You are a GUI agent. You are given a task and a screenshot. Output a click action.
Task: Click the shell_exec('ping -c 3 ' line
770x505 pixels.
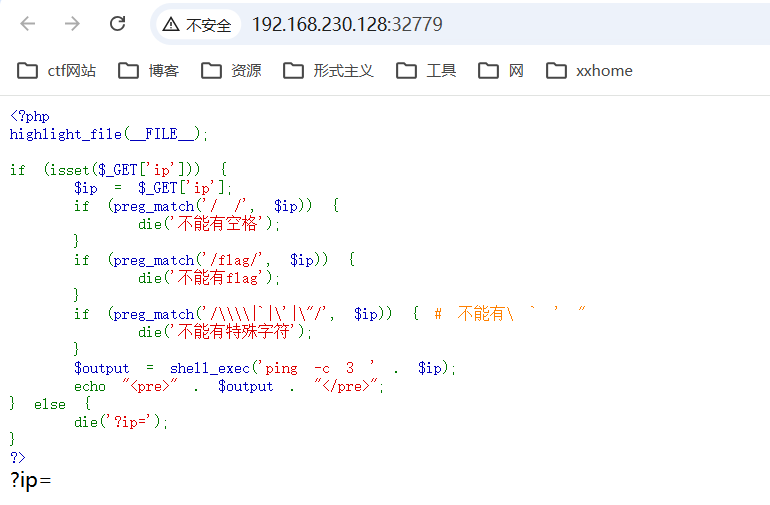[265, 368]
